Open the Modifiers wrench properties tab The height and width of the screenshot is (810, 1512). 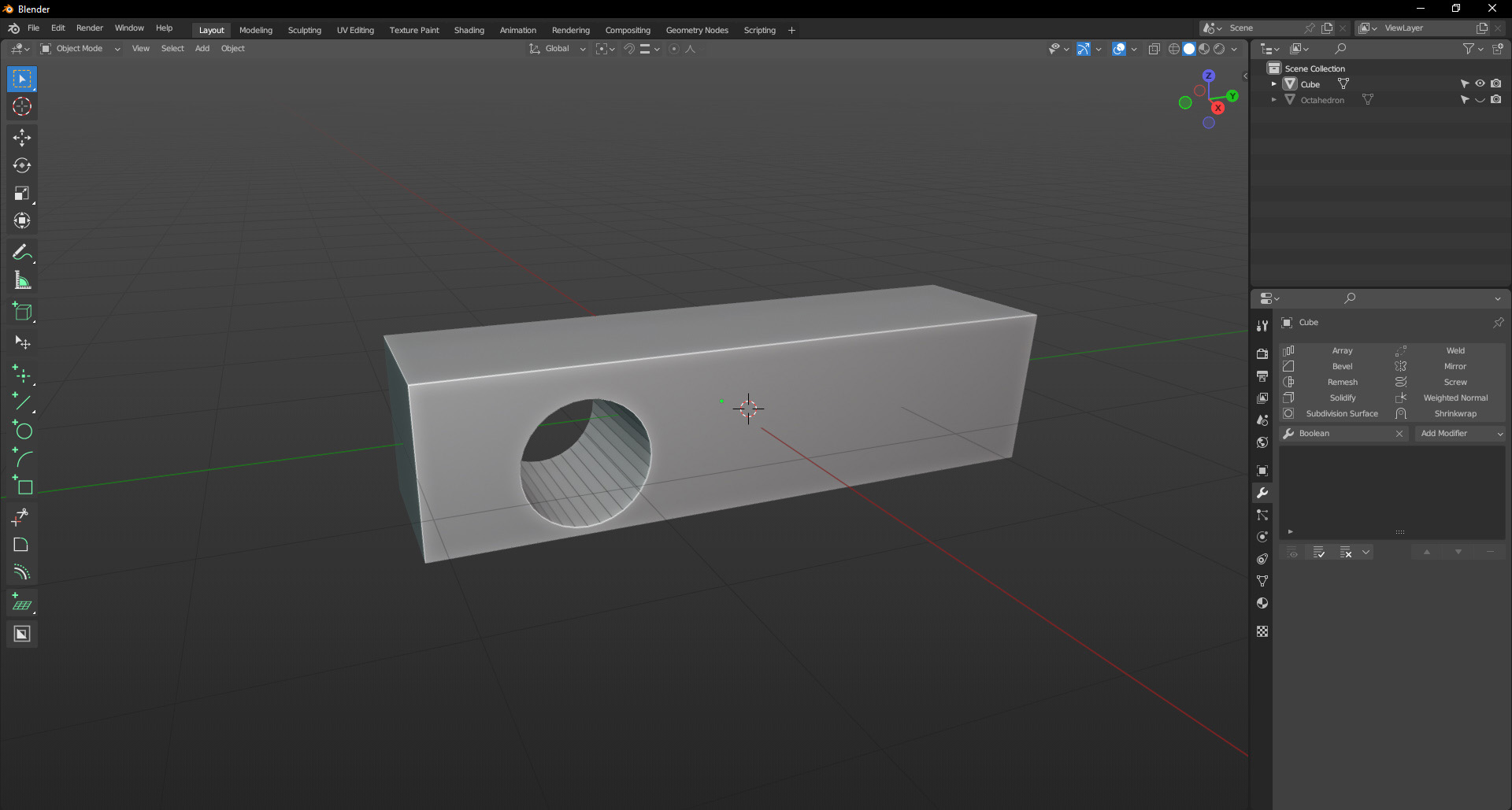1262,493
